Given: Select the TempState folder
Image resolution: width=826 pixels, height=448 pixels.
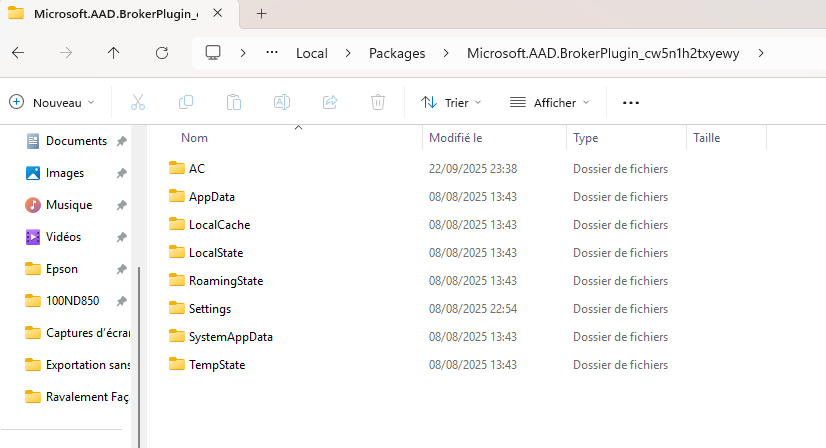Looking at the screenshot, I should (217, 364).
